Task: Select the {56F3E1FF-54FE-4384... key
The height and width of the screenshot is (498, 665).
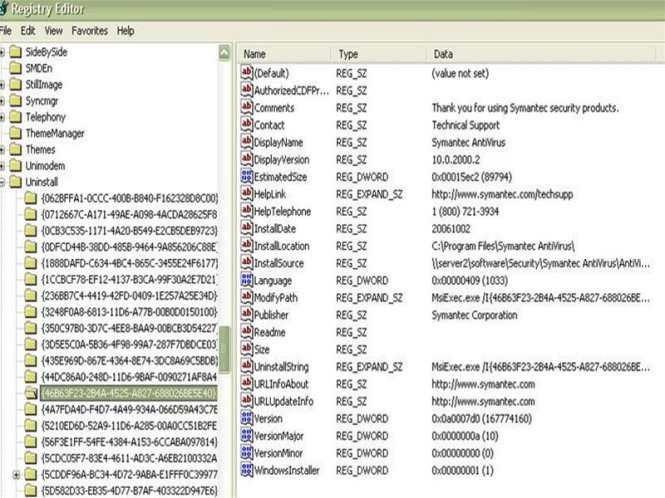Action: click(x=129, y=442)
